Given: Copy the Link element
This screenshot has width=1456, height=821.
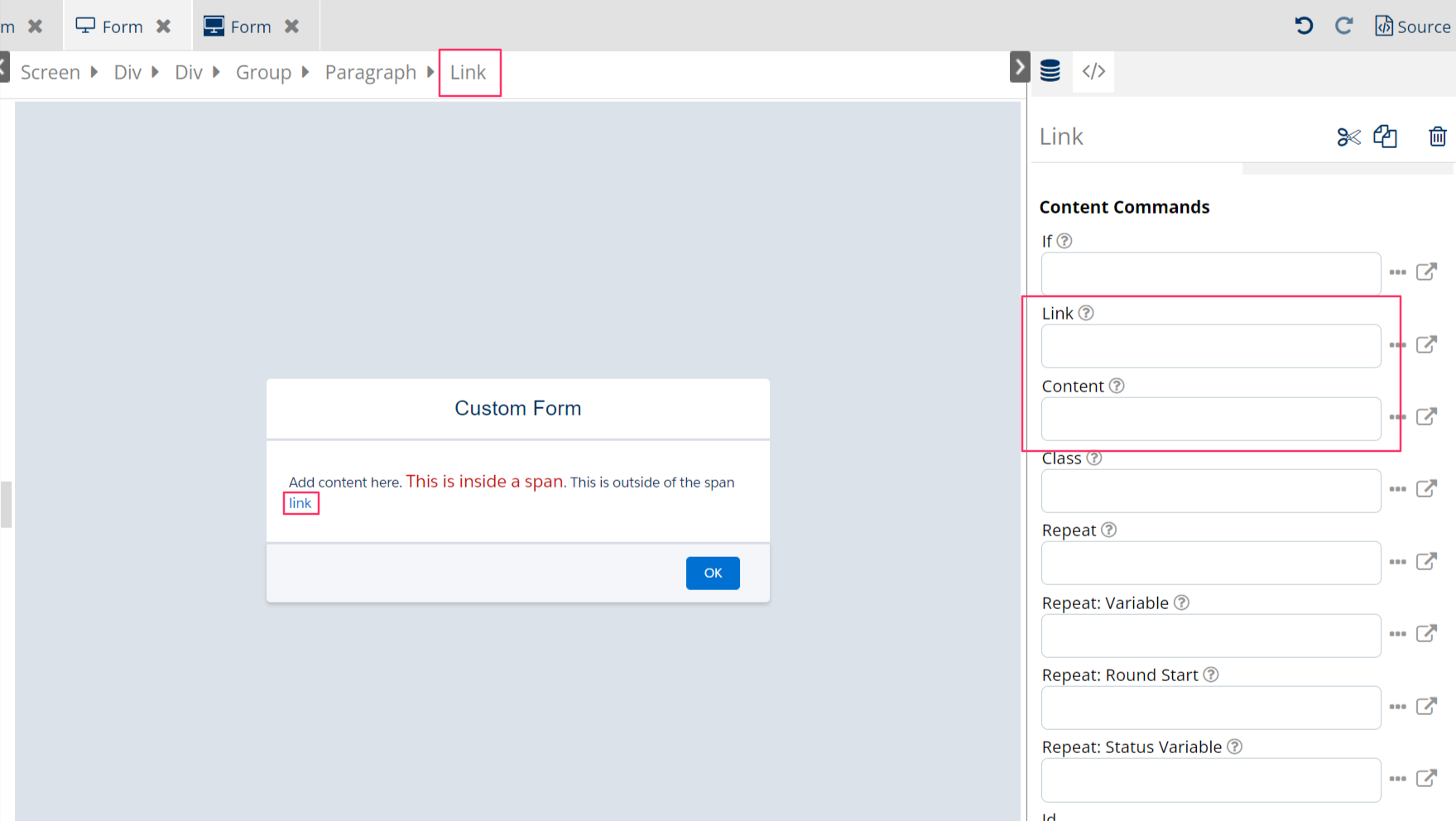Looking at the screenshot, I should [1385, 137].
